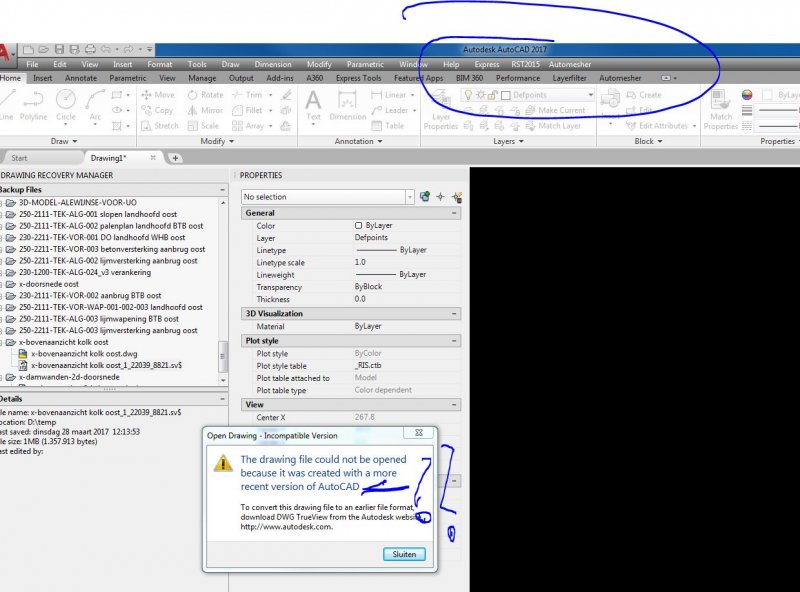Click Create block tool
Viewport: 800px width, 592px height.
(643, 95)
